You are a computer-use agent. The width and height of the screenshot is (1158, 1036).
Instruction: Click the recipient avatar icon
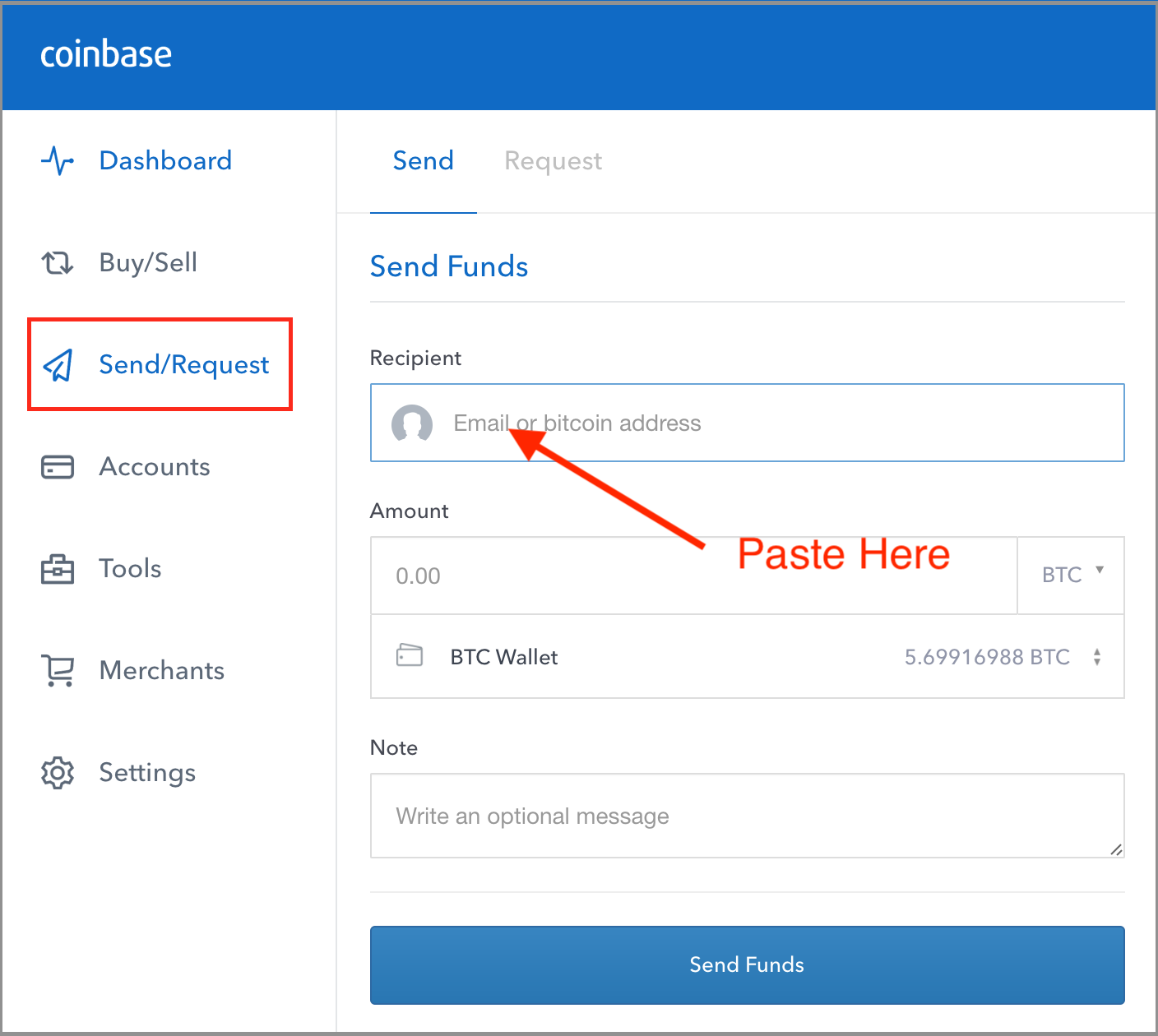tap(412, 423)
